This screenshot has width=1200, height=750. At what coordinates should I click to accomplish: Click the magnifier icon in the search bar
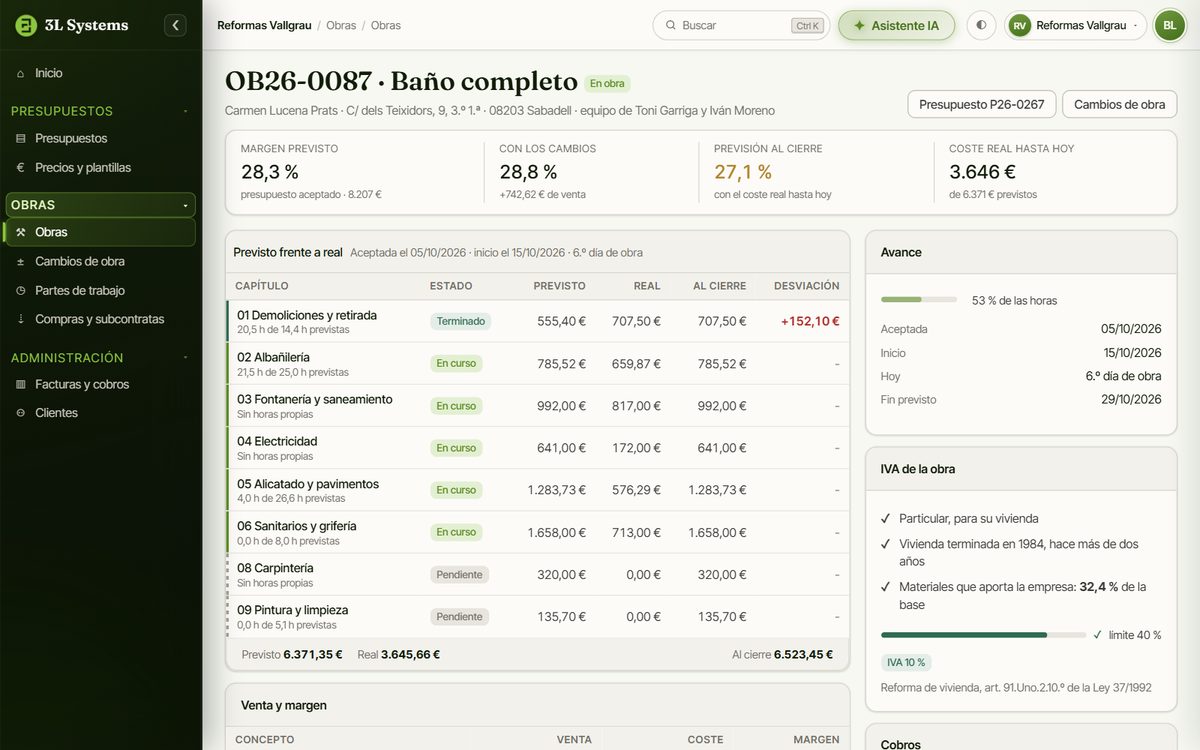point(670,25)
